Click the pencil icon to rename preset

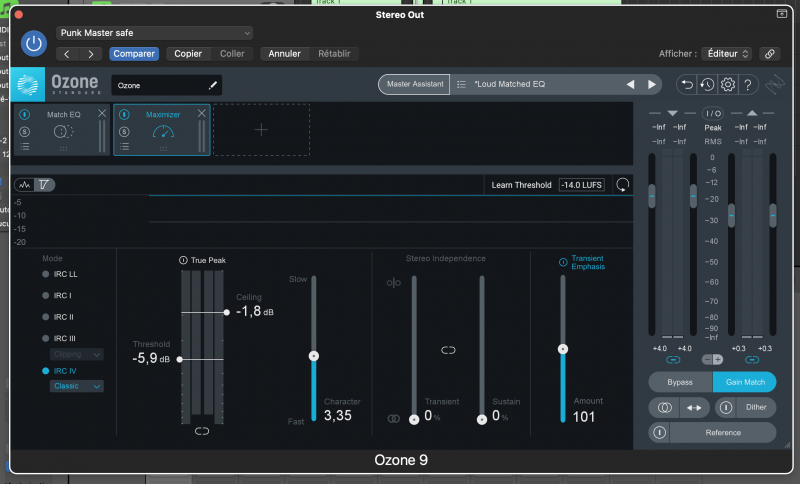[x=212, y=86]
